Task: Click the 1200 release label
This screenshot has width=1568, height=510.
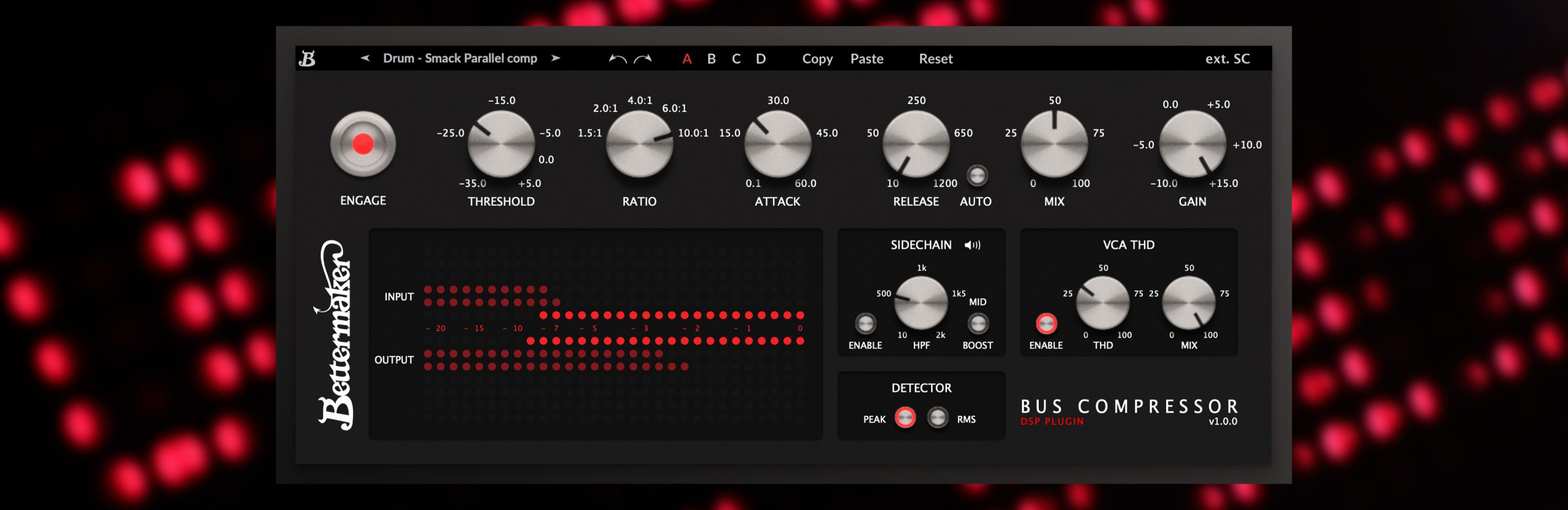Action: point(945,183)
